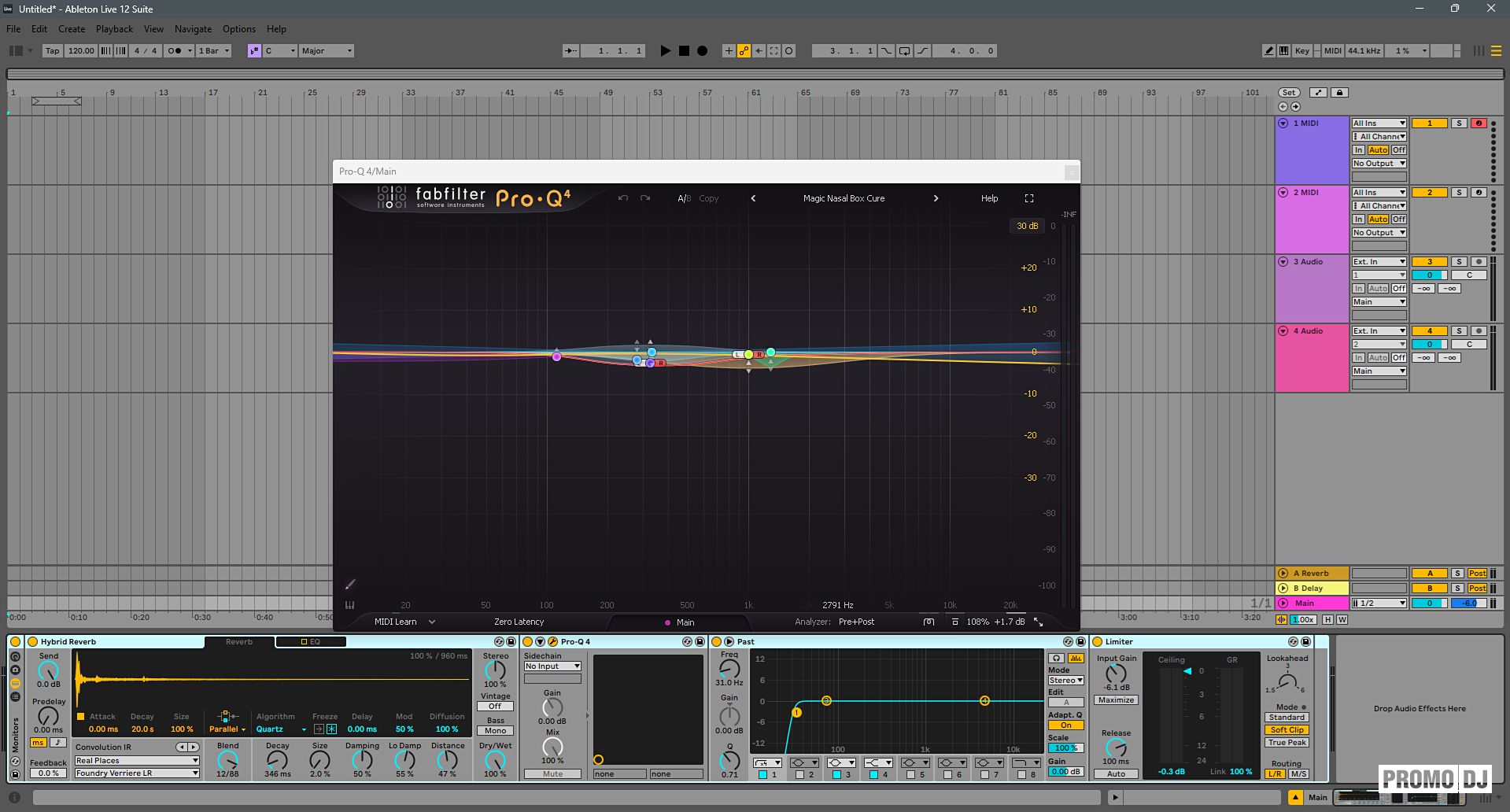
Task: Open the Playback menu
Action: [114, 29]
